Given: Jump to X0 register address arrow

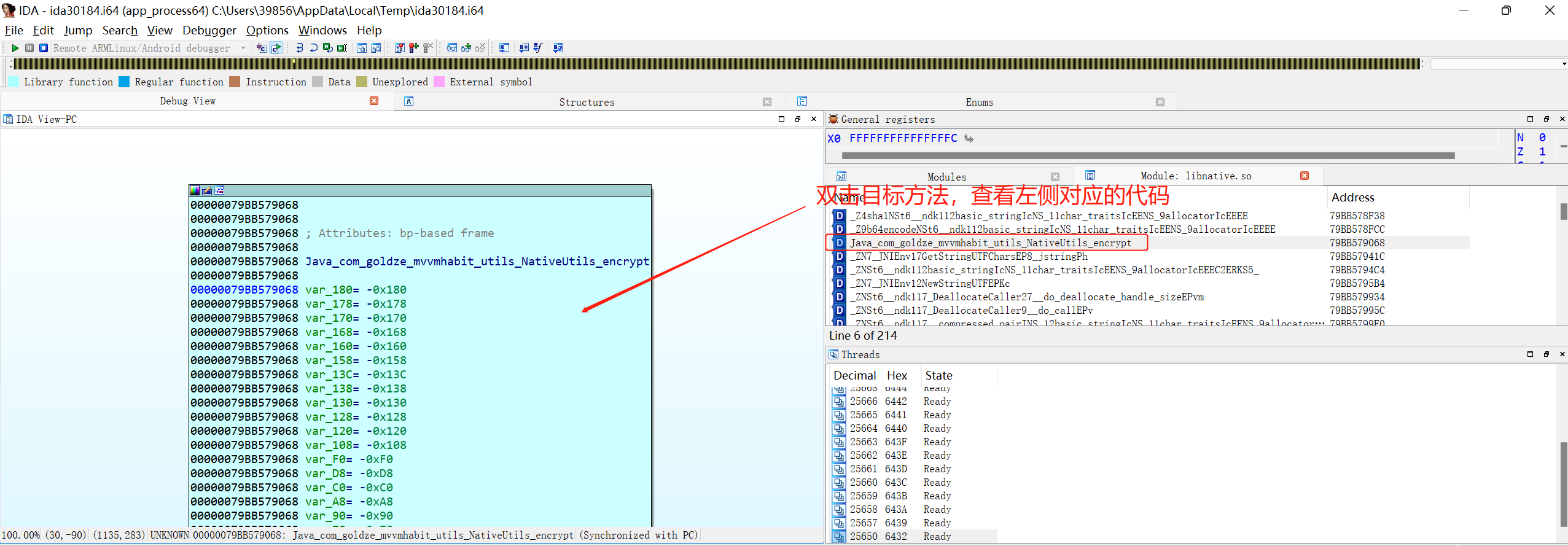Looking at the screenshot, I should 969,138.
